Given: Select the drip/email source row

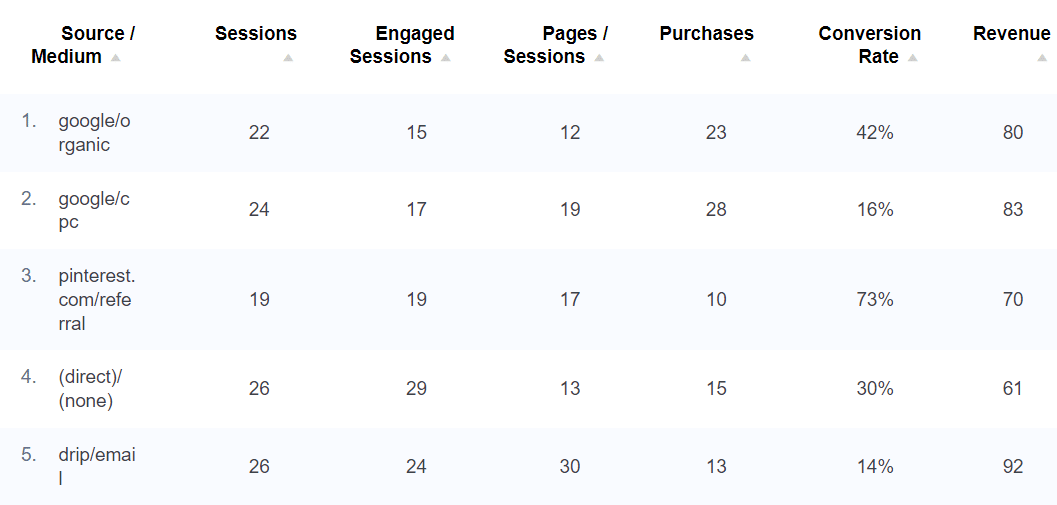Looking at the screenshot, I should tap(96, 466).
